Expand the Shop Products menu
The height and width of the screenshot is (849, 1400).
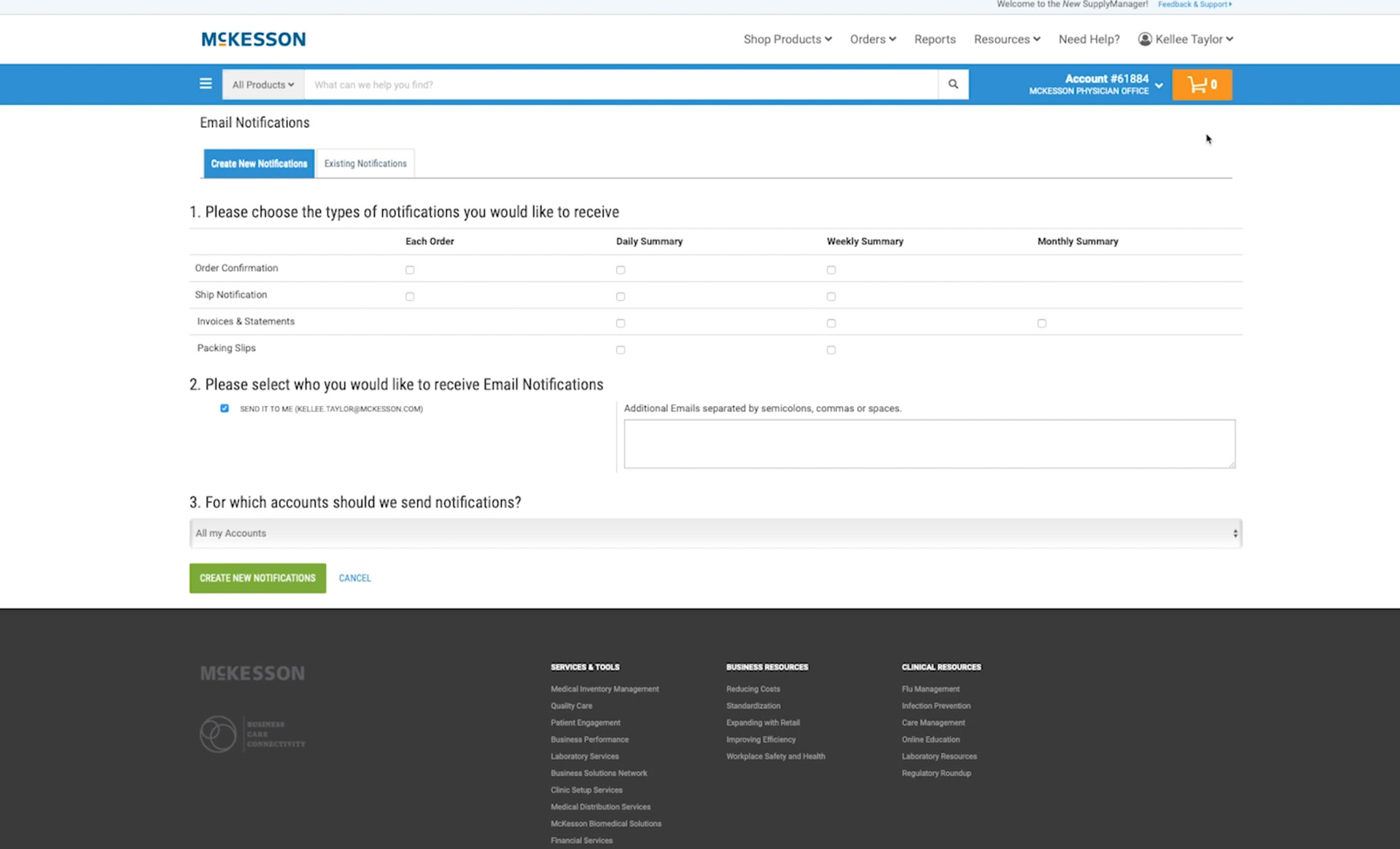[787, 39]
